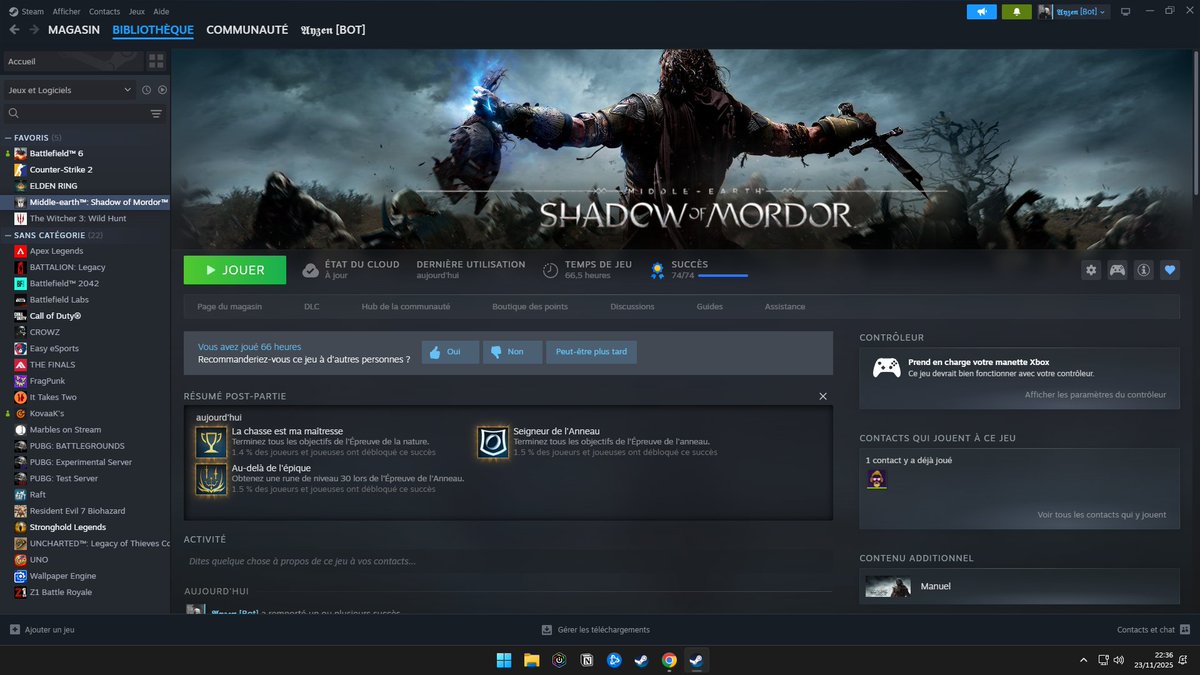Open Afficher les paramètres du contrôleur

click(1095, 394)
